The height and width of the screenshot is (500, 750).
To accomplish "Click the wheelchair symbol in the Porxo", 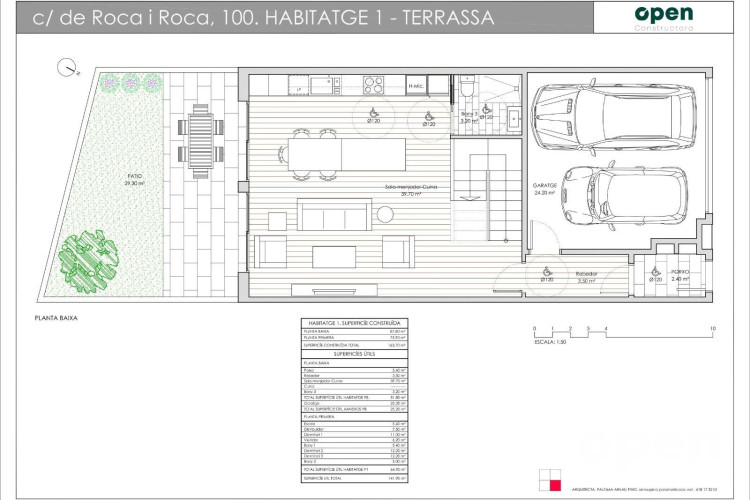I will coord(657,272).
